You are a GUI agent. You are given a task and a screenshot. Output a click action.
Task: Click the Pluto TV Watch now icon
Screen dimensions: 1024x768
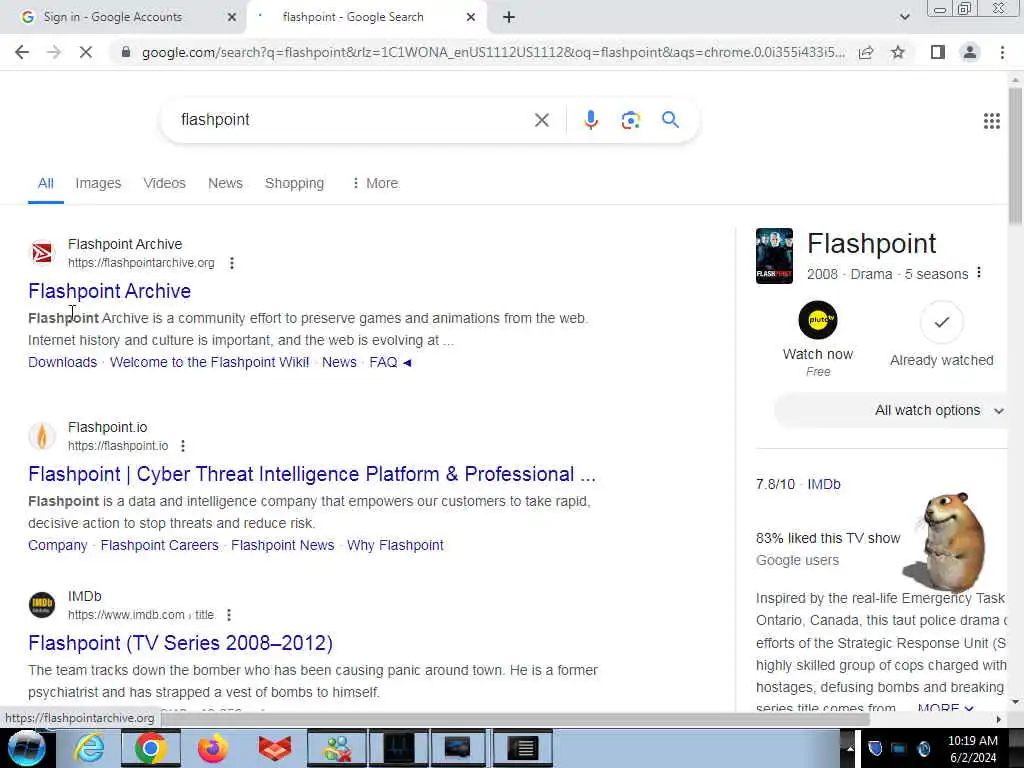coord(818,320)
